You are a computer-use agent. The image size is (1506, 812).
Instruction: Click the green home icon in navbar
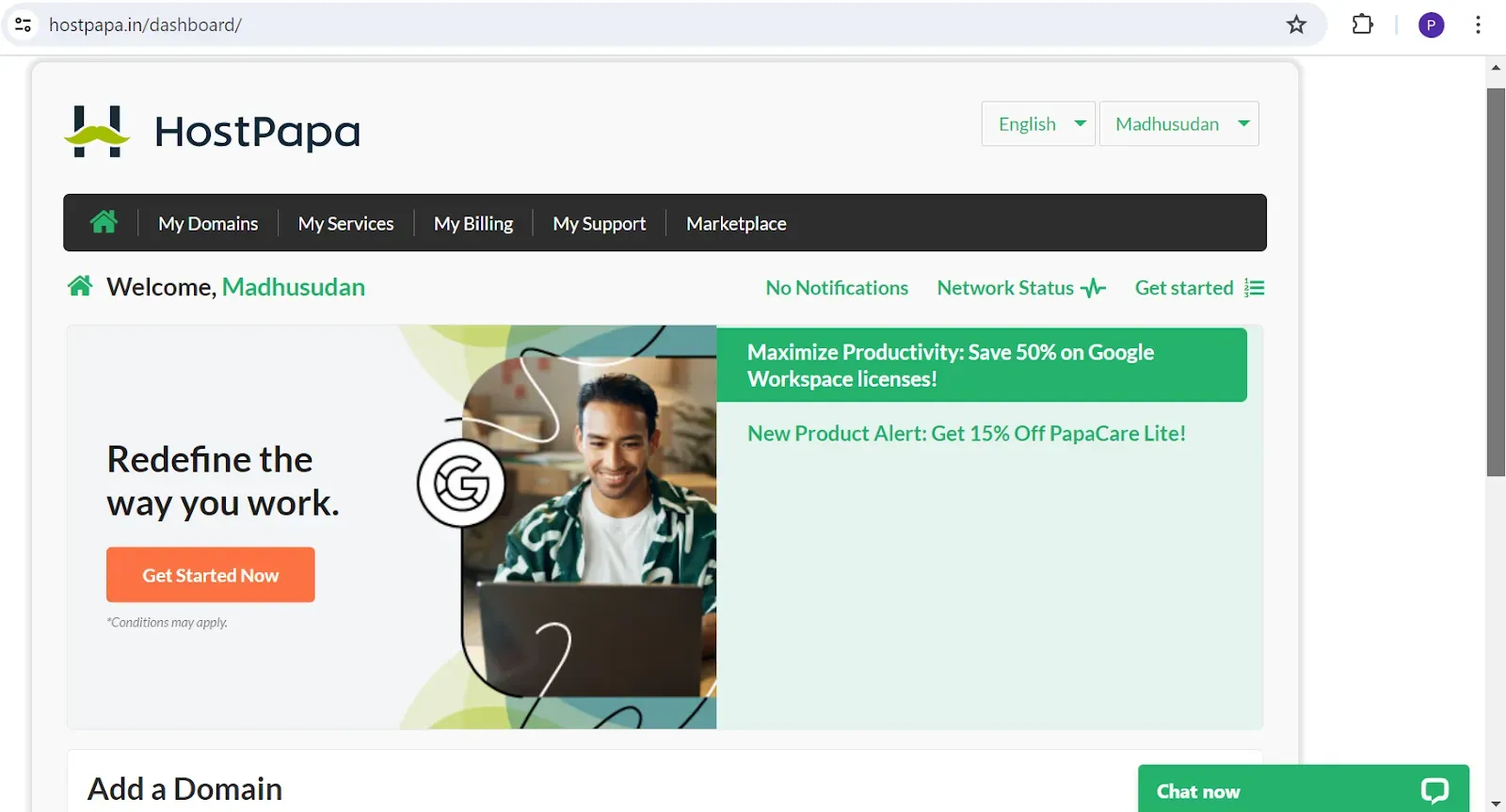coord(104,222)
